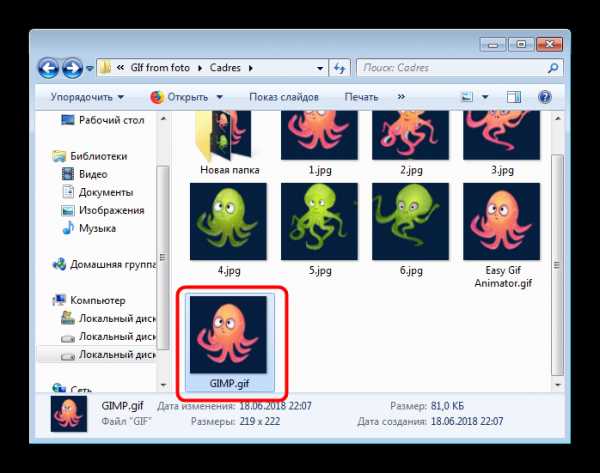Select 'Рабочий стол' in navigation pane
The image size is (600, 473).
pos(111,120)
